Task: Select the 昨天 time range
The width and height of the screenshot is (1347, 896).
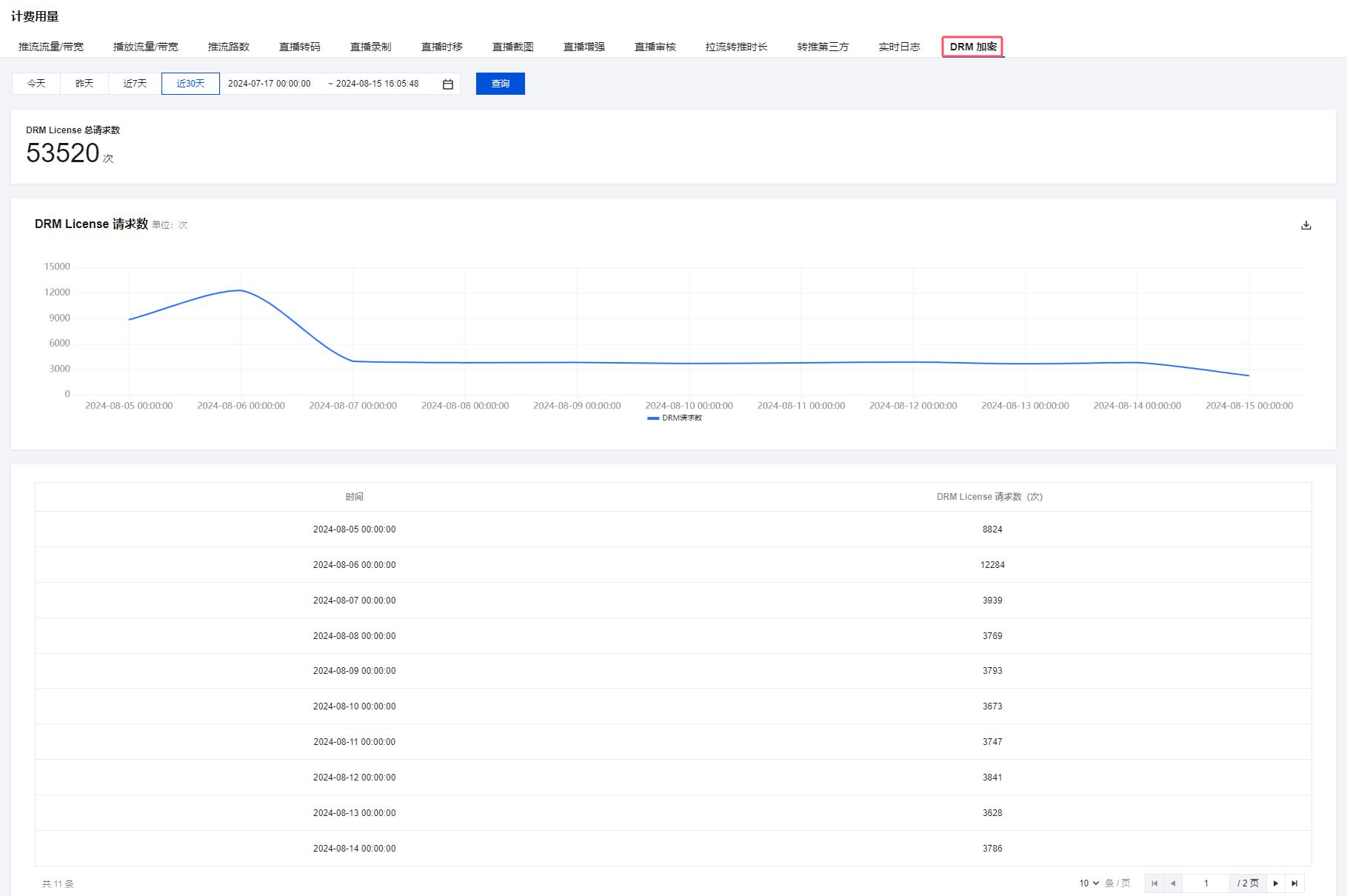Action: pos(84,84)
